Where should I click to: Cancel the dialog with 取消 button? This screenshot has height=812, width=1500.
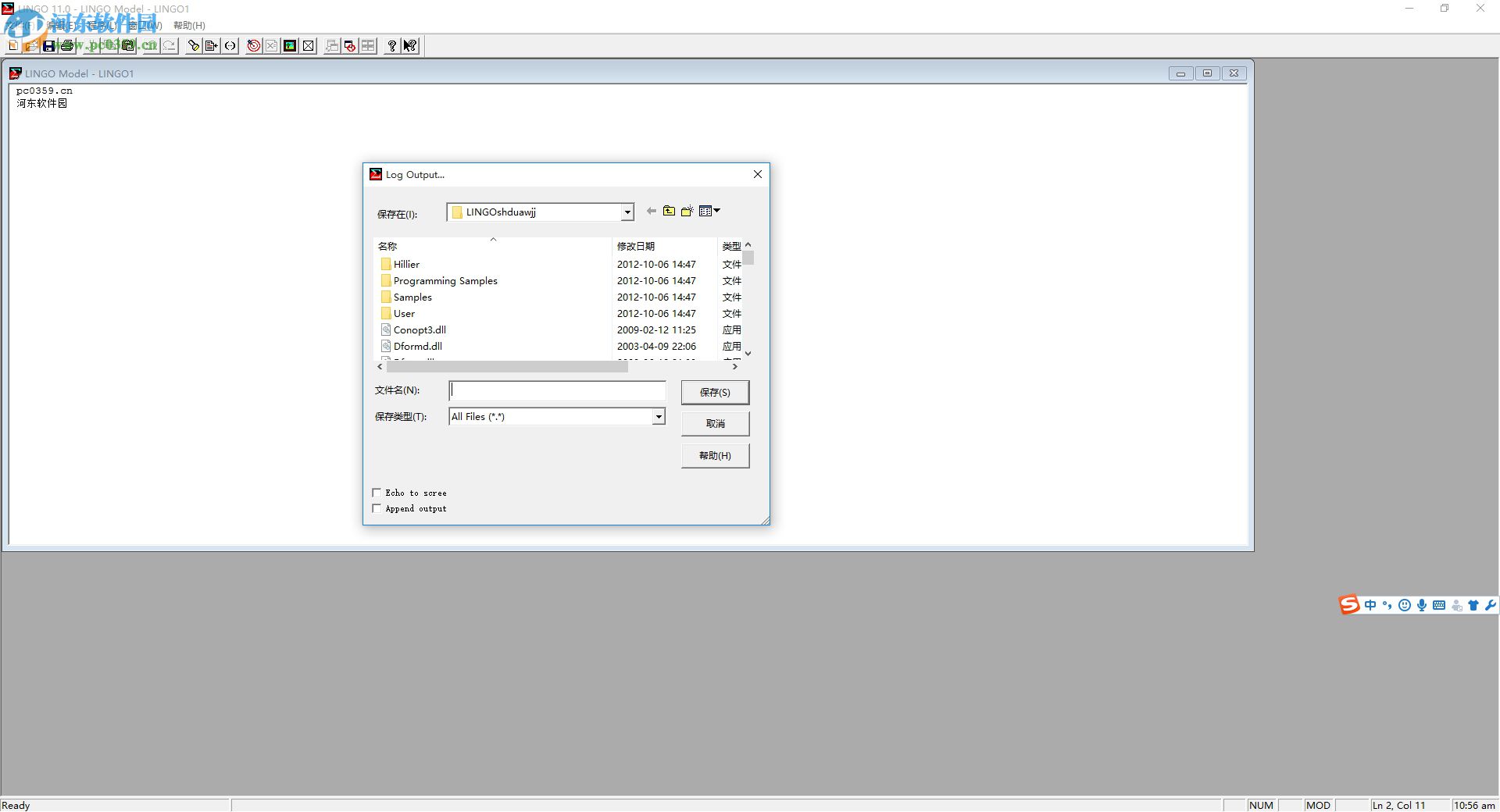715,423
